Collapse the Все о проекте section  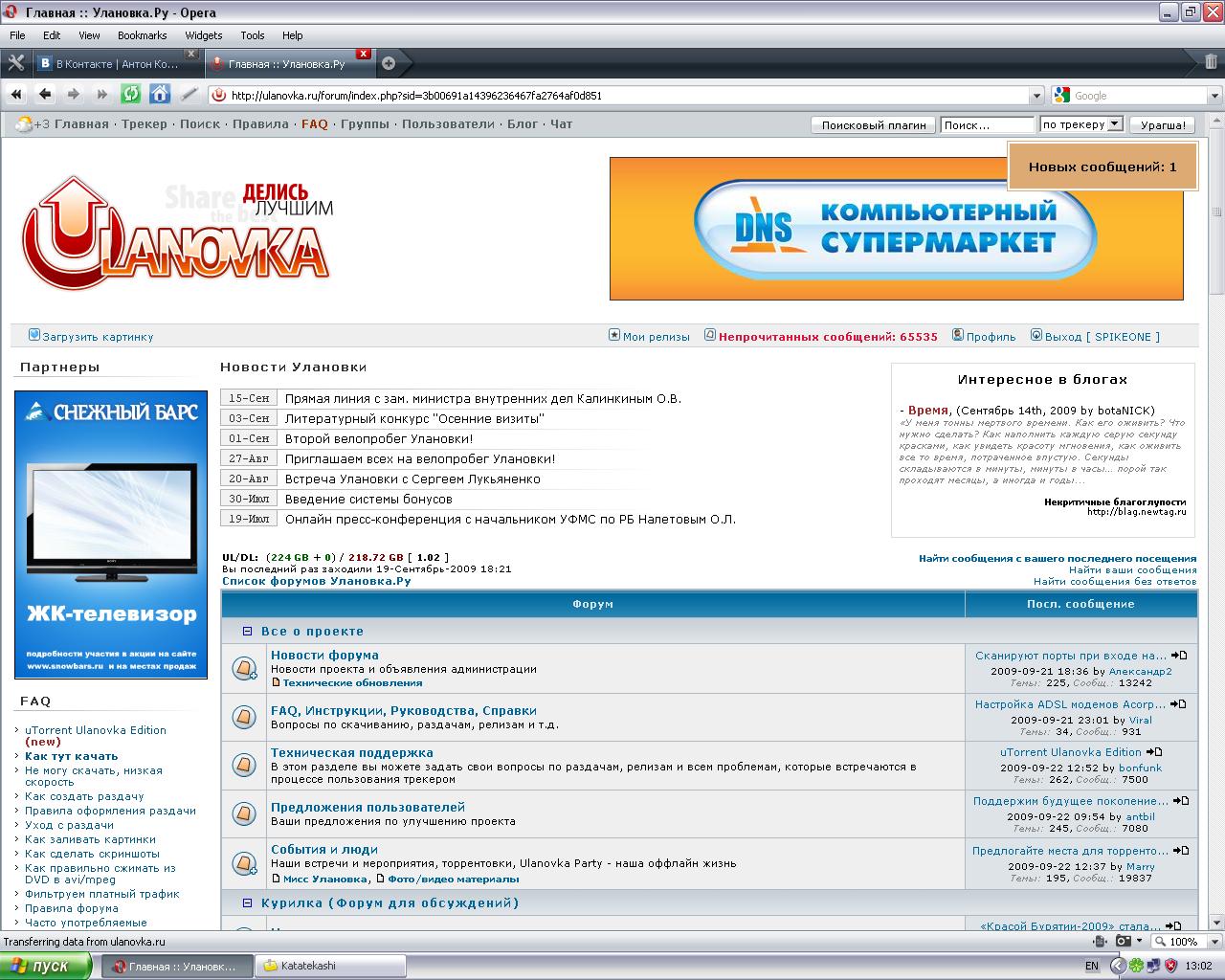248,631
